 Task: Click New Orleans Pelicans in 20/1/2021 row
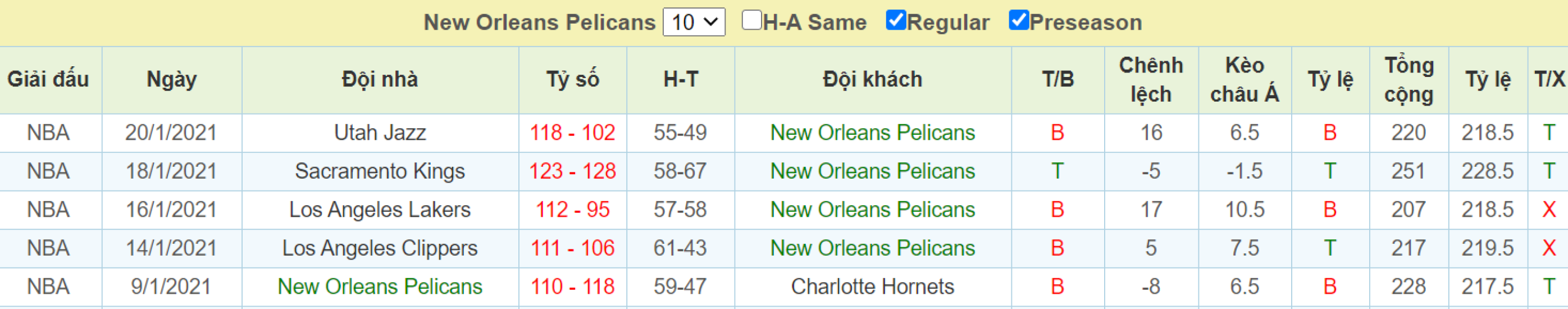coord(872,133)
